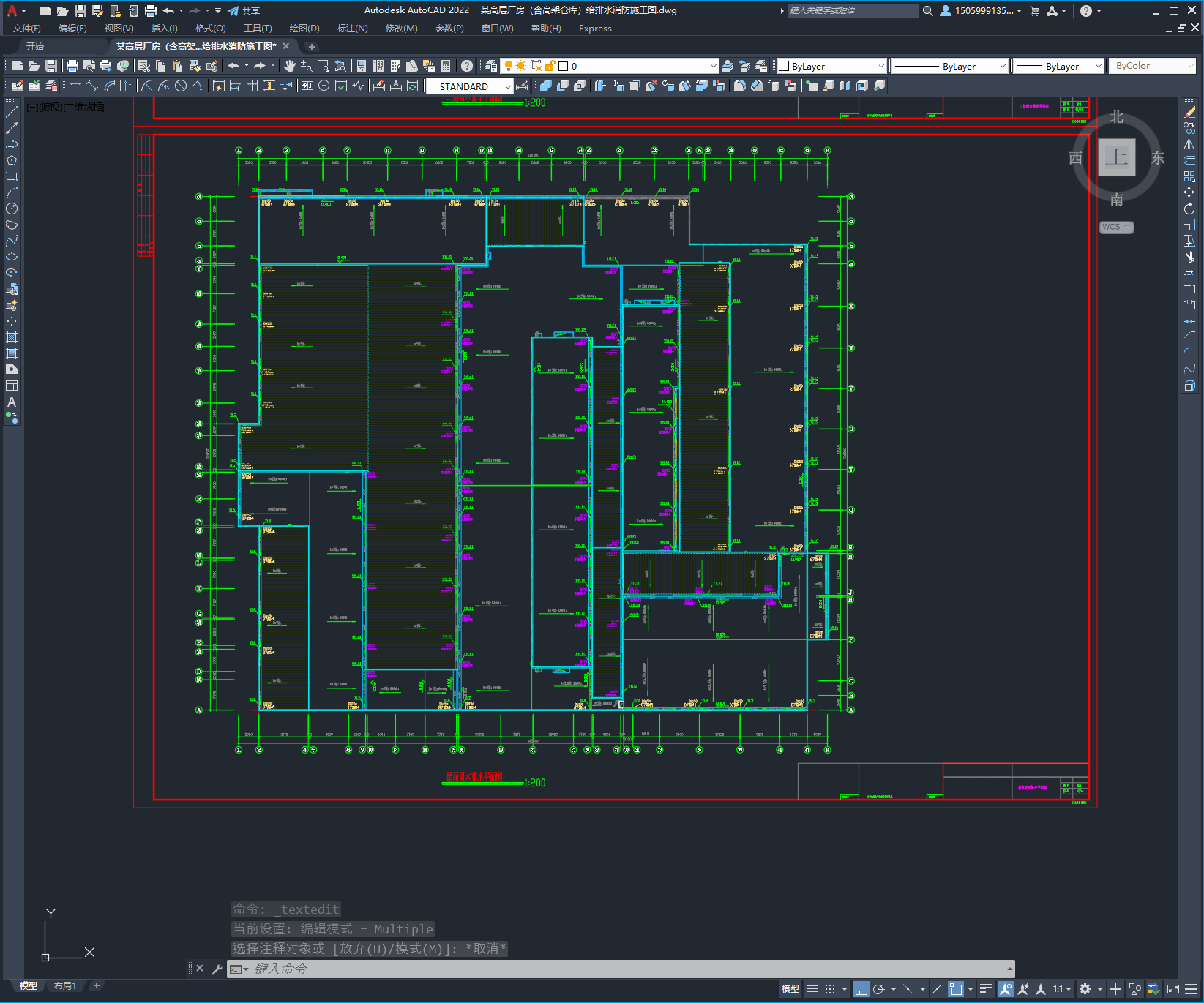Toggle lineweight display in status bar
Image resolution: width=1204 pixels, height=1003 pixels.
pos(986,989)
